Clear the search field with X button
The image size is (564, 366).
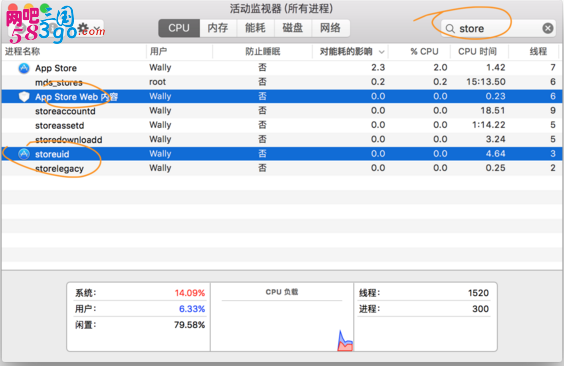[x=547, y=28]
